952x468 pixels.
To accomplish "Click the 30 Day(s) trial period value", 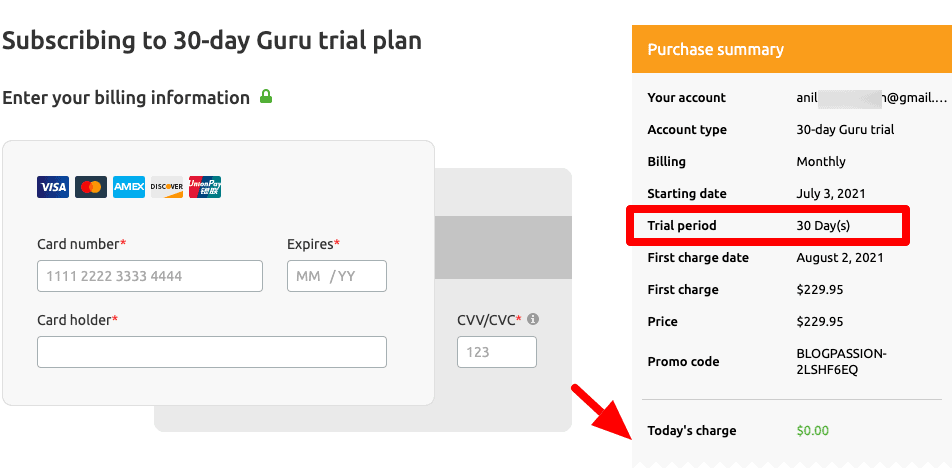I will [x=823, y=226].
